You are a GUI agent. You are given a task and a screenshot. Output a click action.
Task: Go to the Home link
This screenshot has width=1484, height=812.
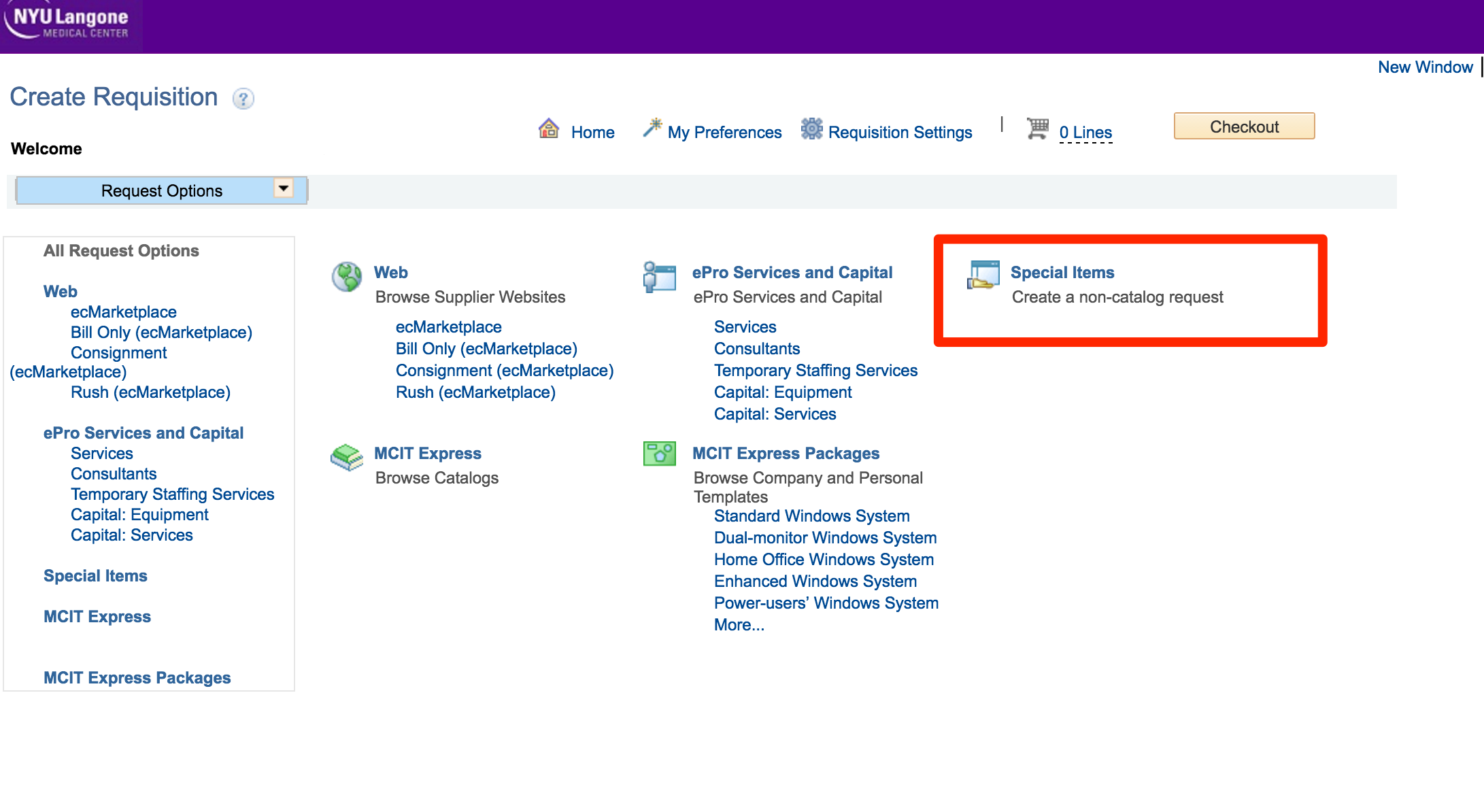tap(593, 133)
